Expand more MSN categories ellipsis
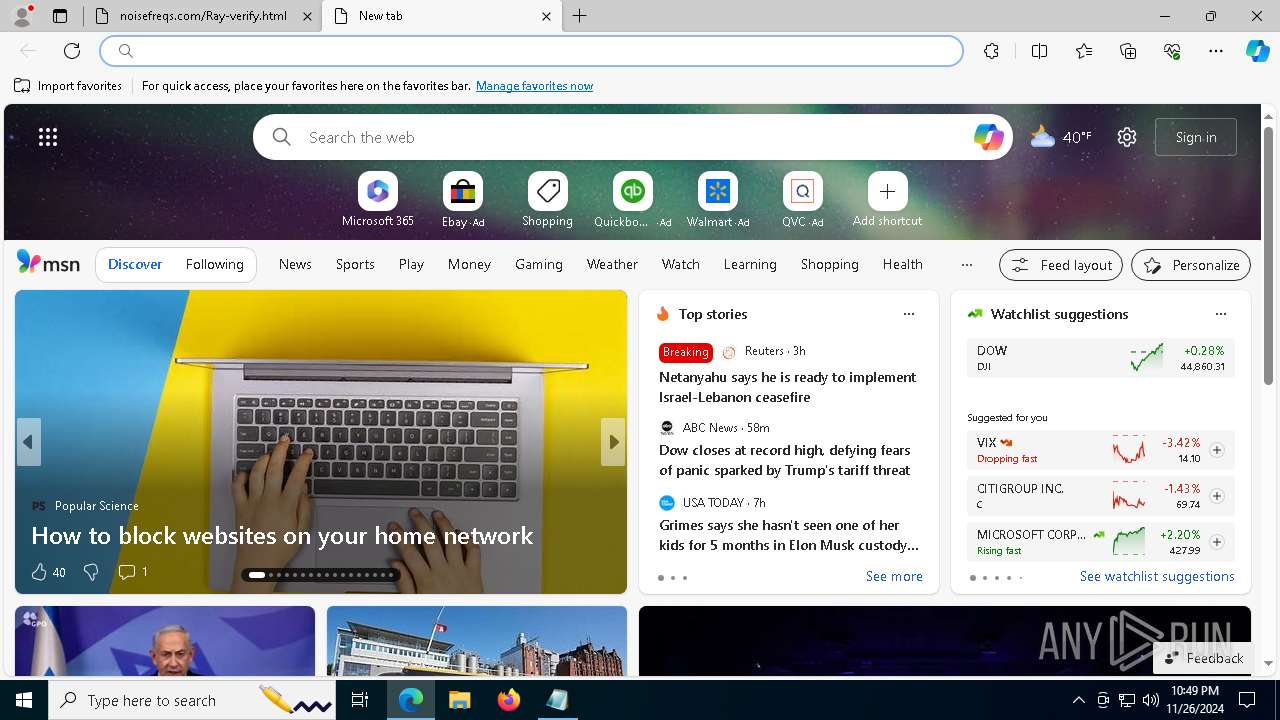This screenshot has height=720, width=1280. pos(966,265)
